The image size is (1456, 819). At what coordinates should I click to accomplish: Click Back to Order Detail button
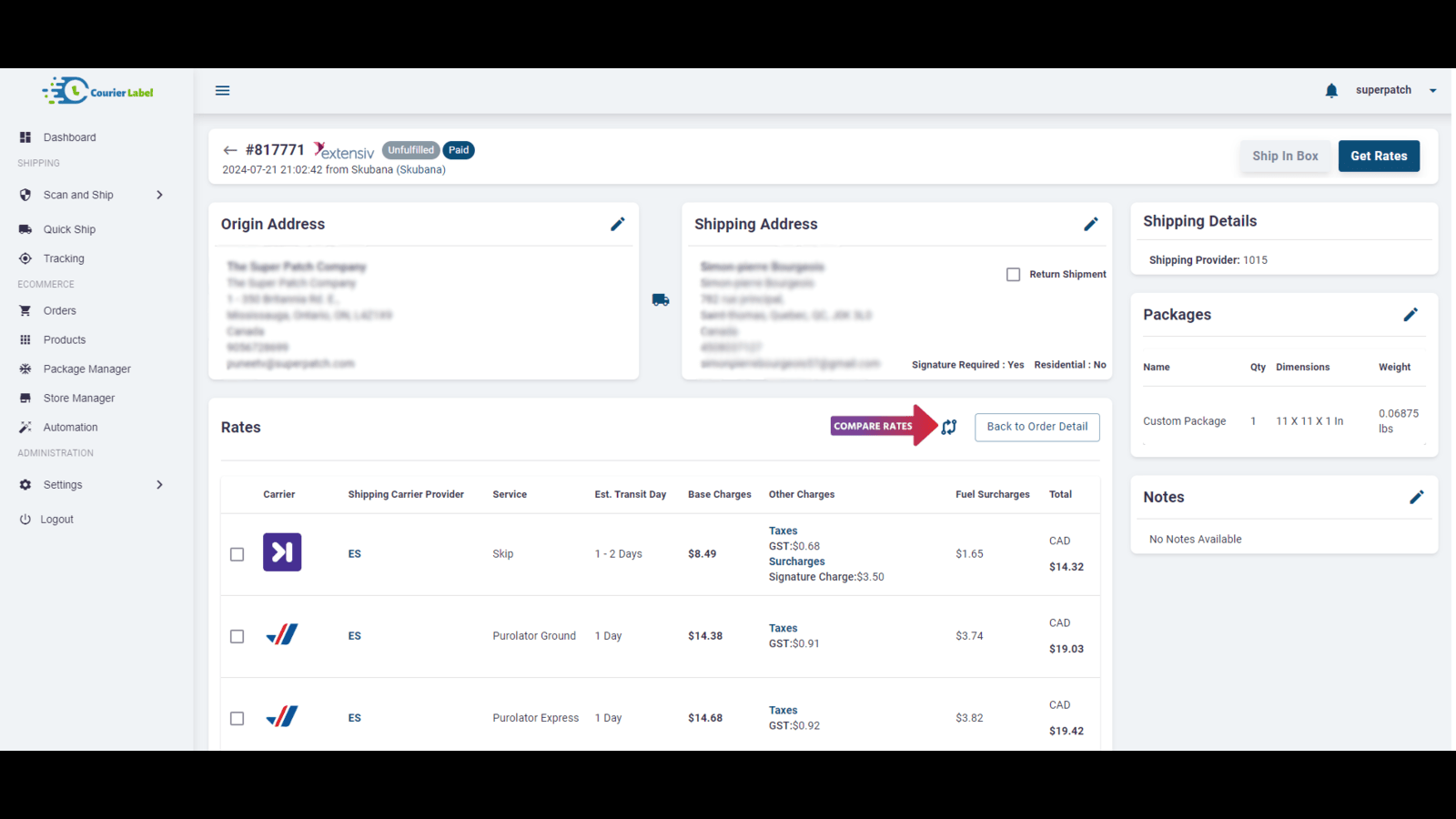pyautogui.click(x=1036, y=427)
